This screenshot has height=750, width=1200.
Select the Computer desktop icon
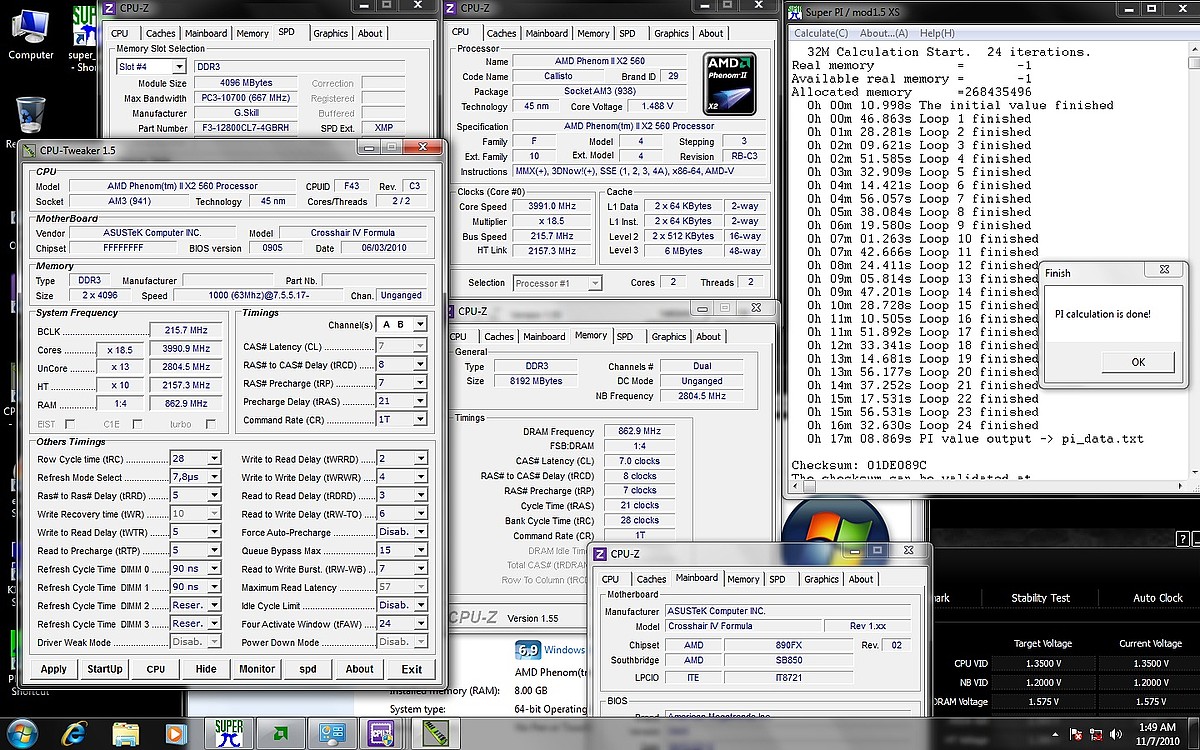31,34
